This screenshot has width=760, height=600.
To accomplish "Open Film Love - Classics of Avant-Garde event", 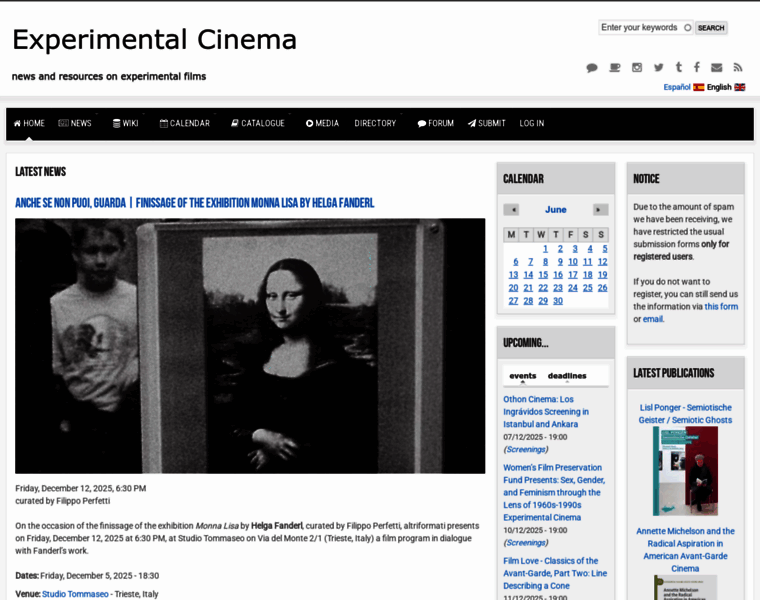I will [x=555, y=573].
